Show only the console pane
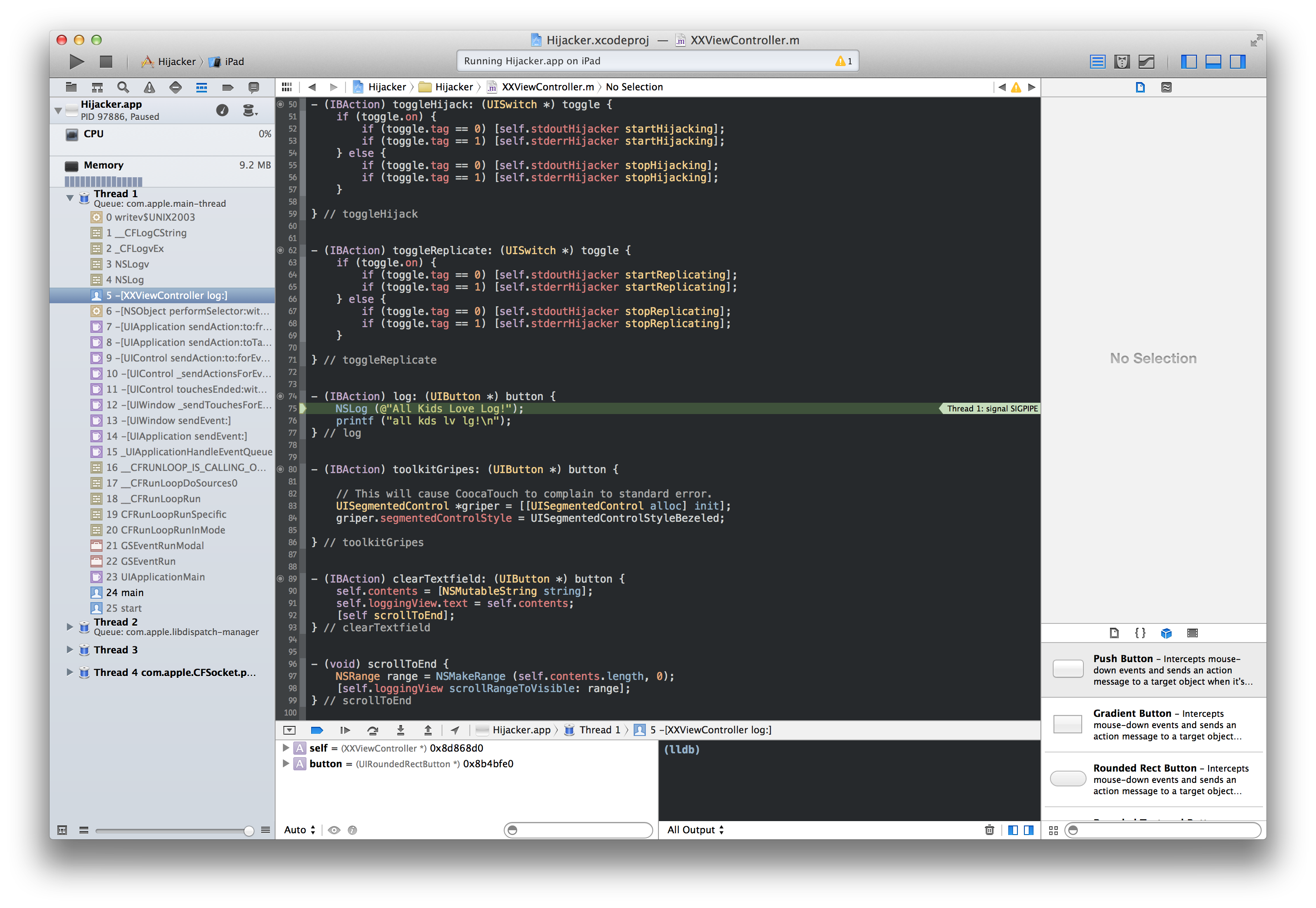Image resolution: width=1316 pixels, height=908 pixels. [x=1029, y=830]
